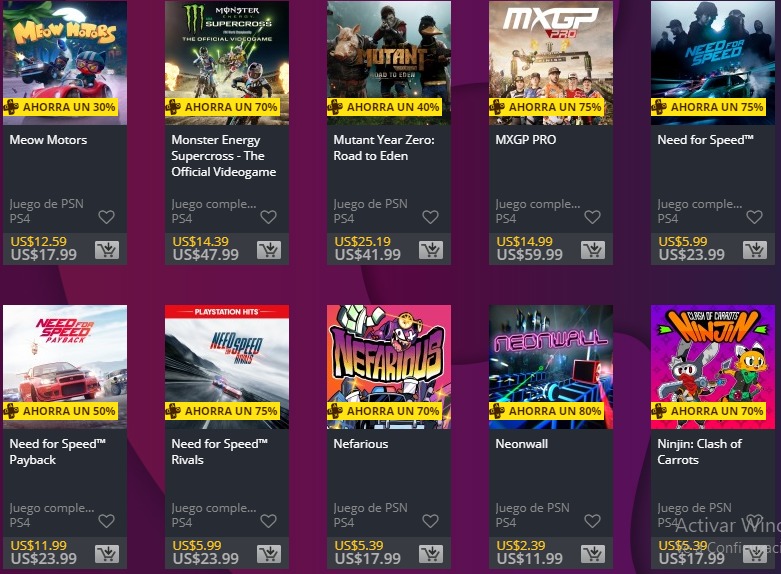
Task: Add Mutant Year Zero to cart
Action: (x=431, y=250)
